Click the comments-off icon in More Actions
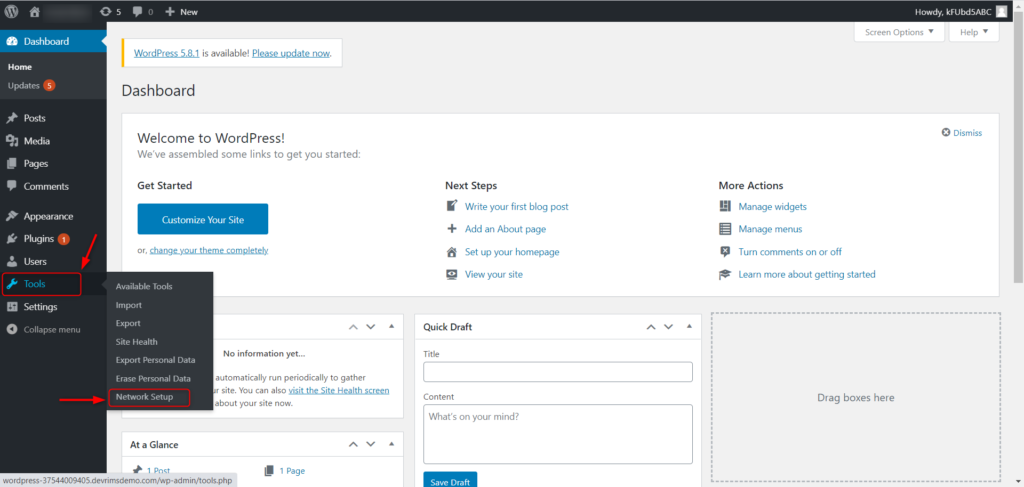This screenshot has width=1024, height=487. tap(725, 252)
